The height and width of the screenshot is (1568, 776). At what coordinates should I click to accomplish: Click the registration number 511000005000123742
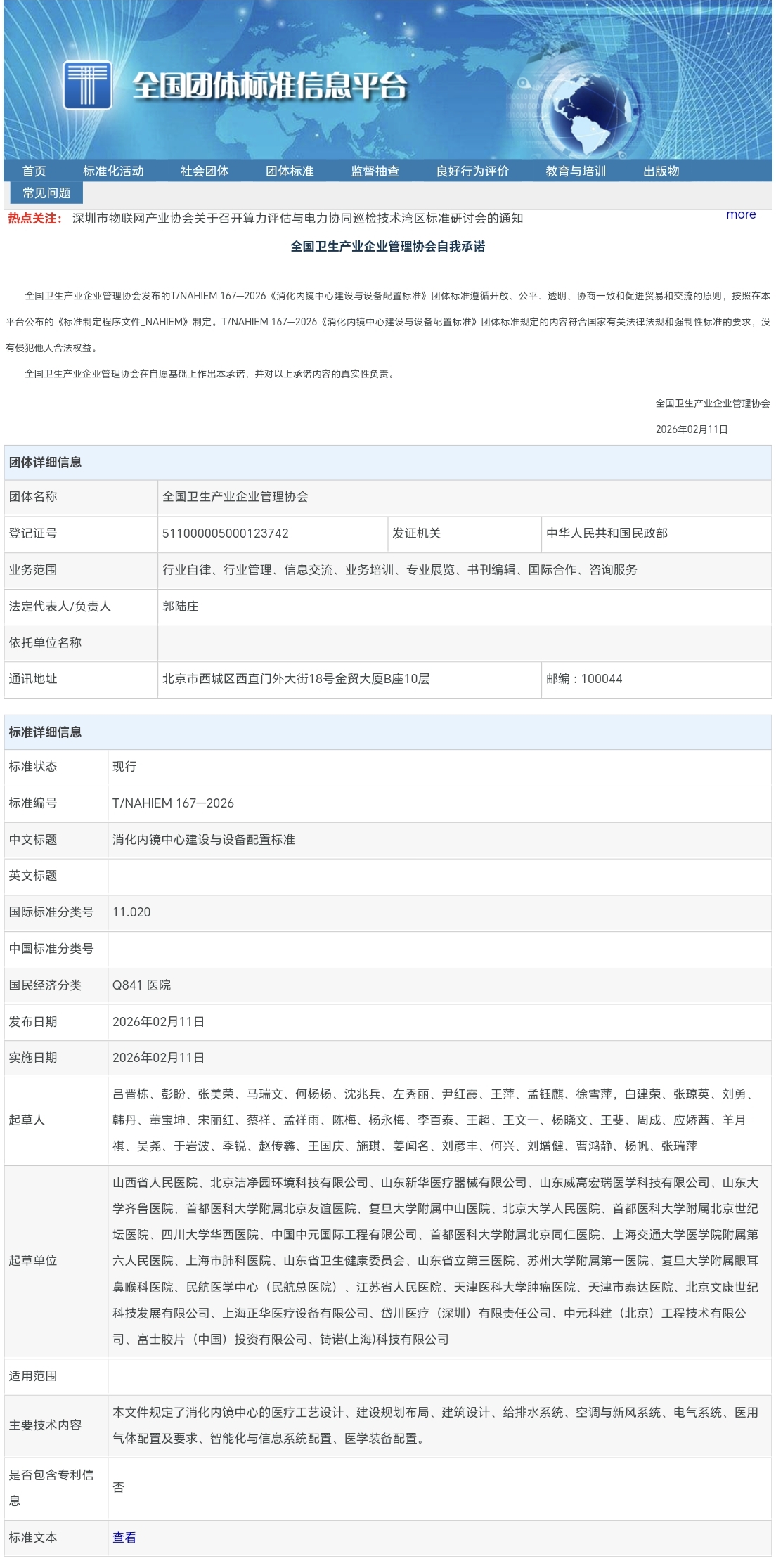coord(226,533)
